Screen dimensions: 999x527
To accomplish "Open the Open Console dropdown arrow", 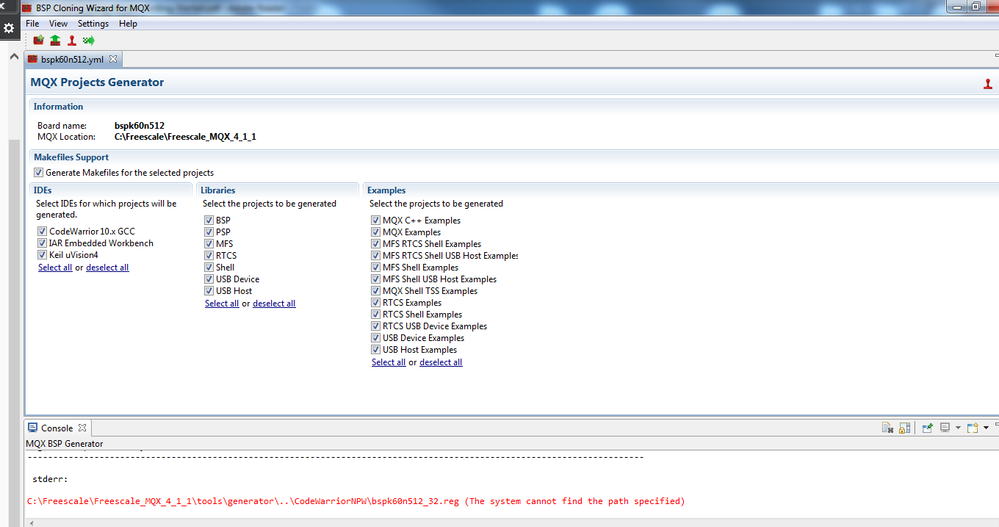I will (986, 428).
